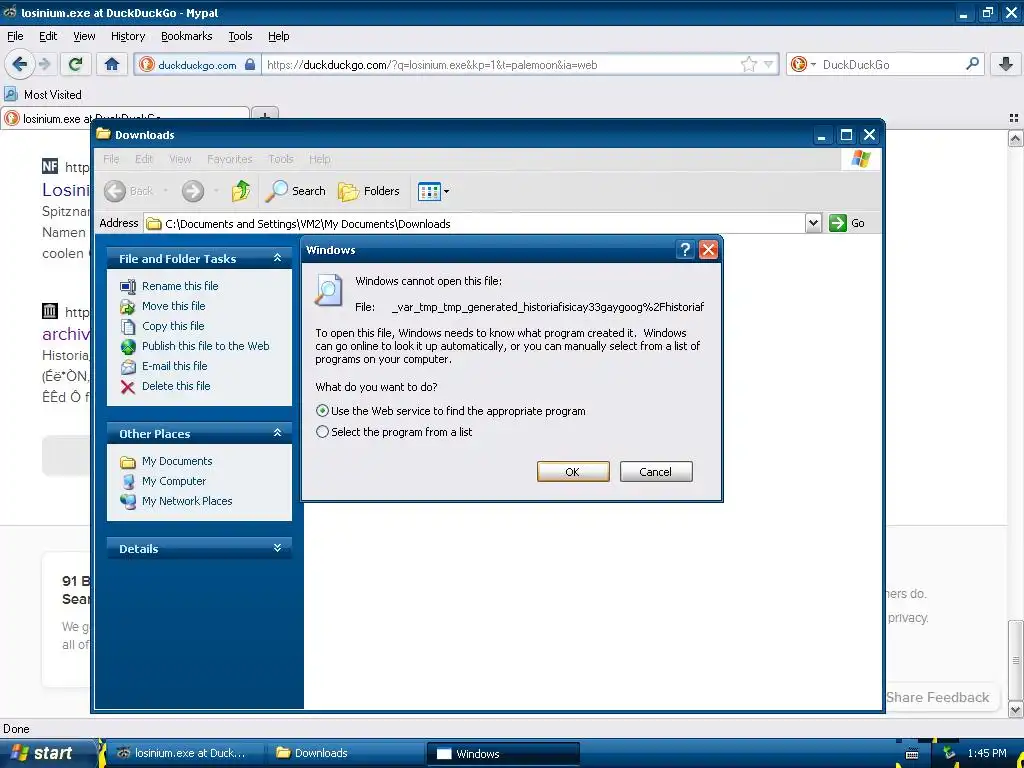Open the Mypal Help menu

tap(279, 36)
